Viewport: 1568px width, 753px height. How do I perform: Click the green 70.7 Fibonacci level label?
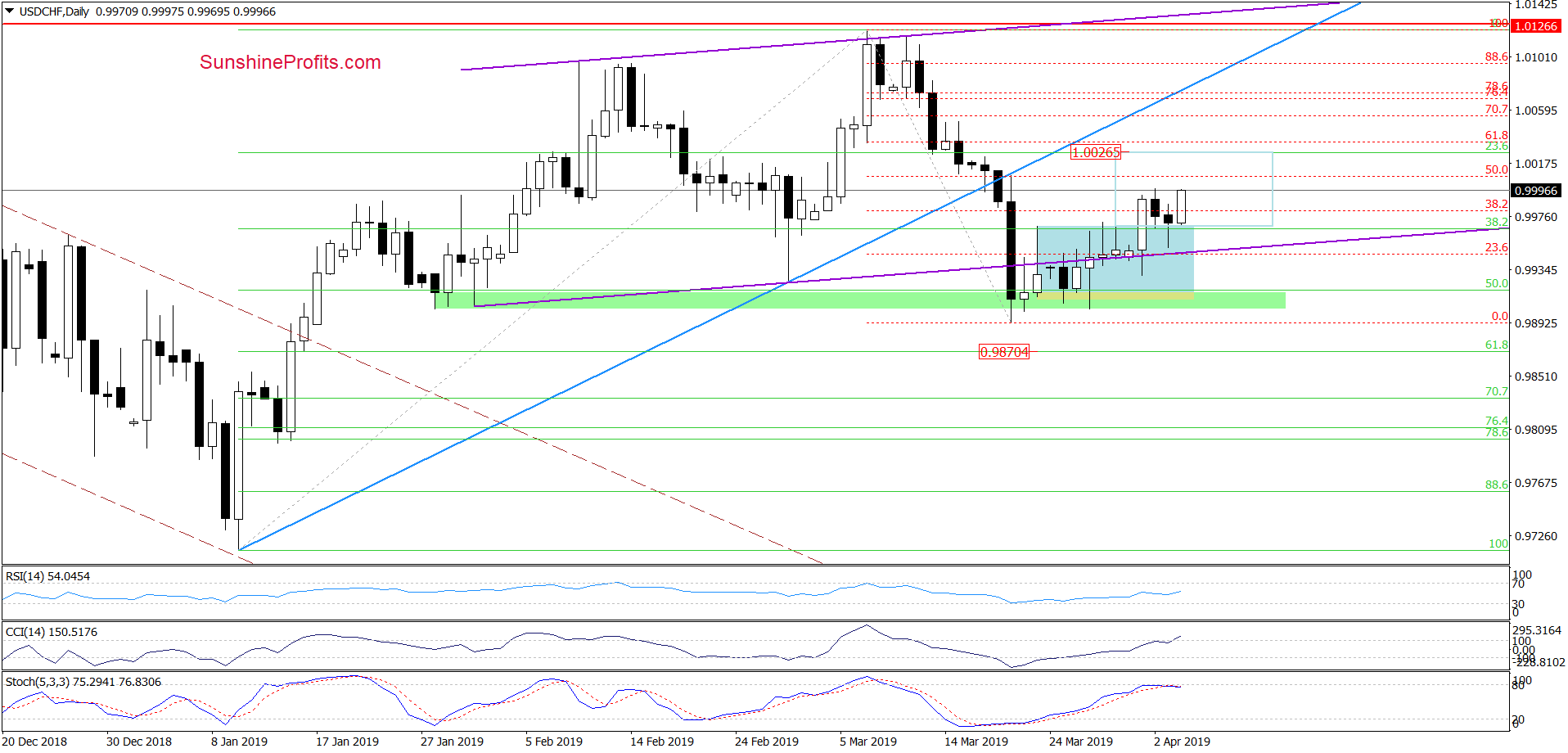pos(1497,392)
